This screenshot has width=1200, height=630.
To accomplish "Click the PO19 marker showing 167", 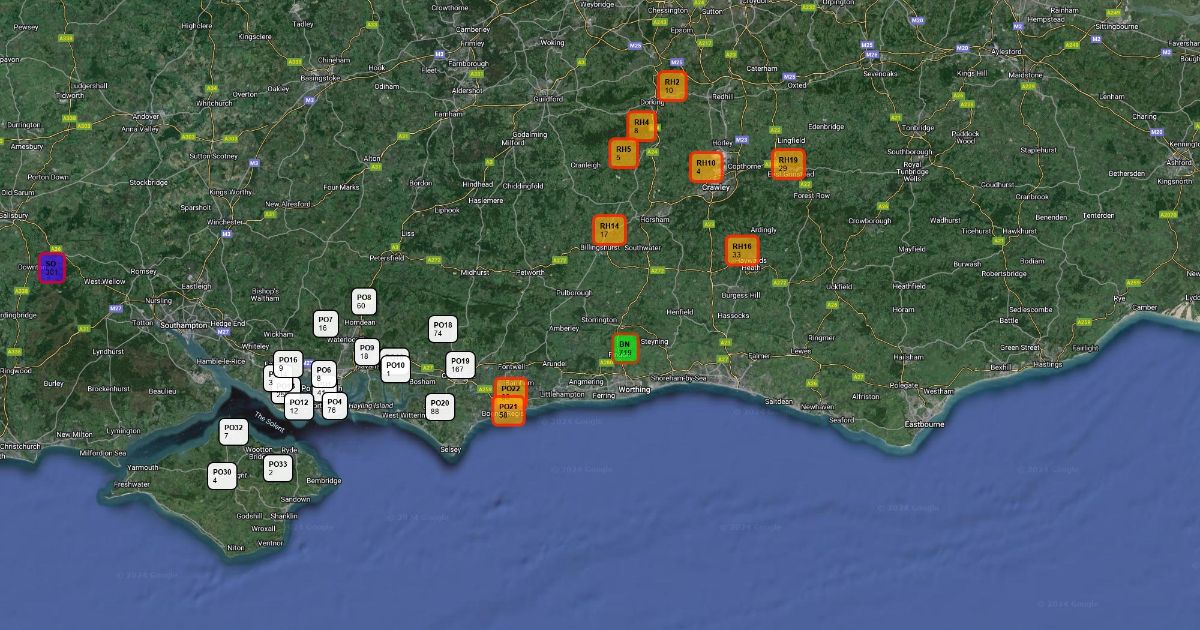I will click(460, 365).
